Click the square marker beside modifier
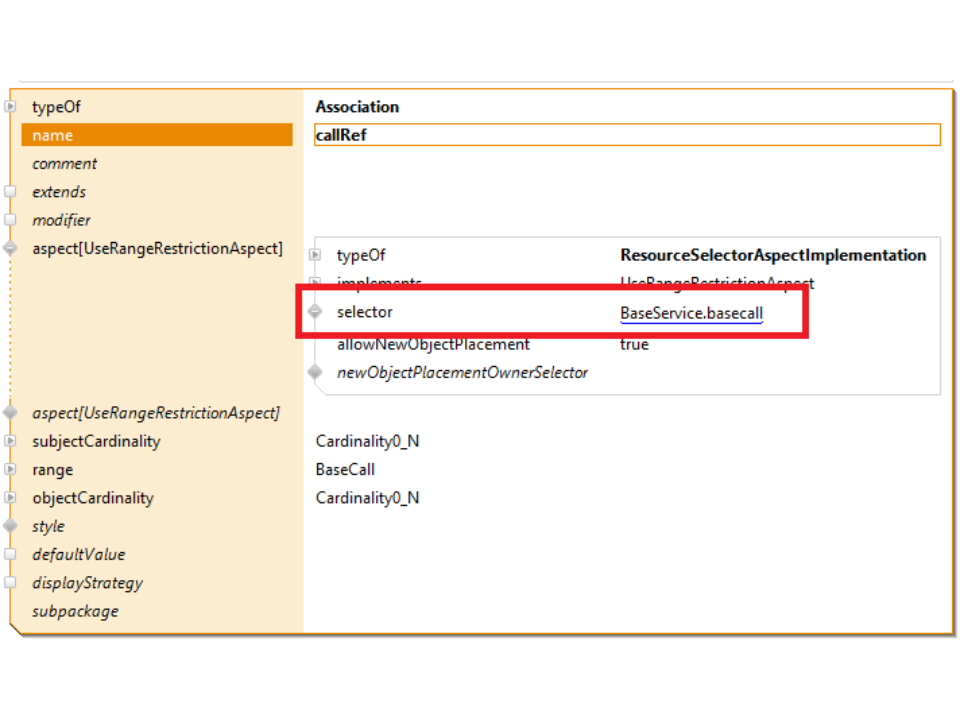 pos(11,220)
